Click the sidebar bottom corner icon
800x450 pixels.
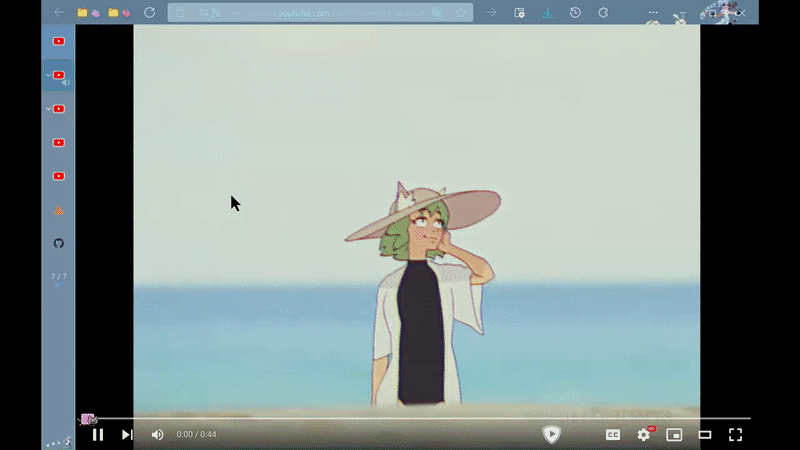(x=68, y=442)
